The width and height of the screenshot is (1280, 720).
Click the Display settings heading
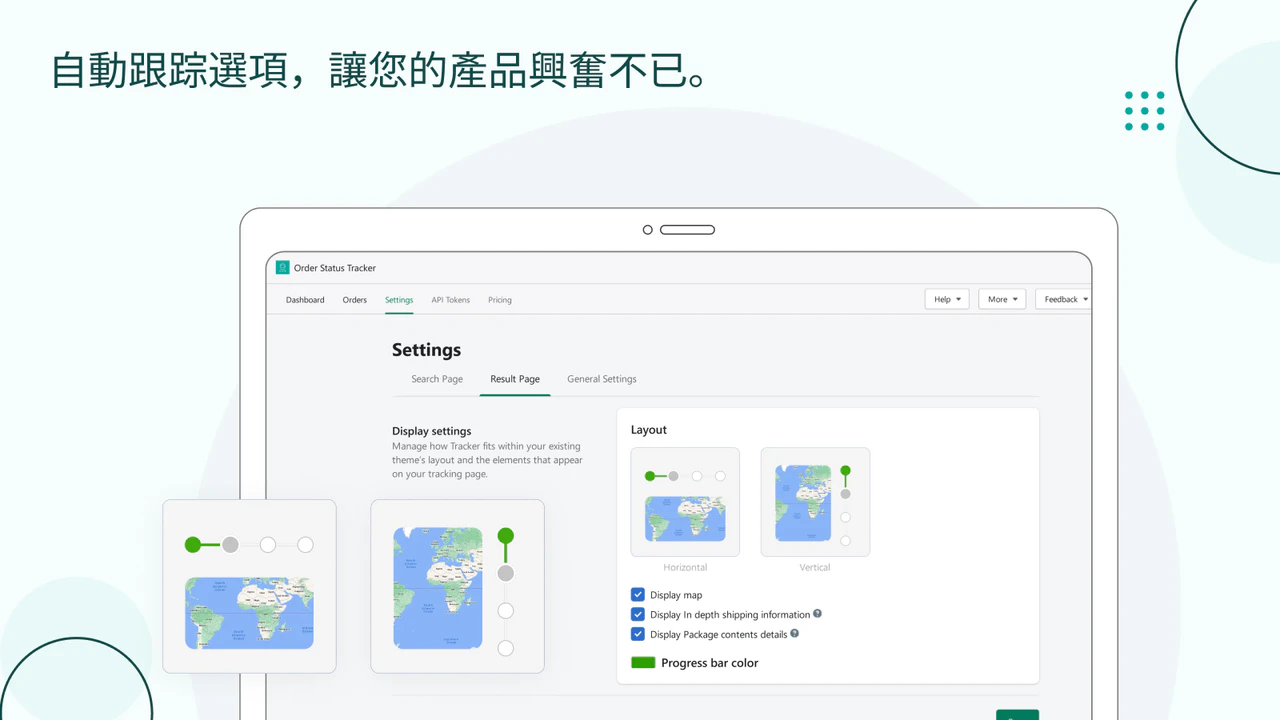tap(432, 431)
